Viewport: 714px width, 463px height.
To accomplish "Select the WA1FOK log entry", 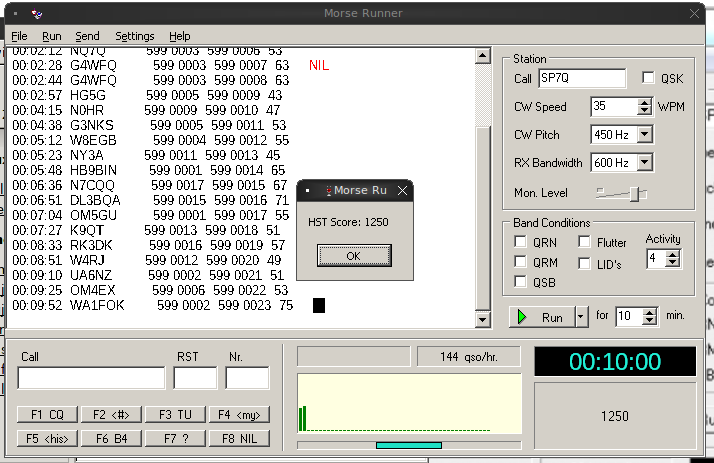I will [153, 305].
